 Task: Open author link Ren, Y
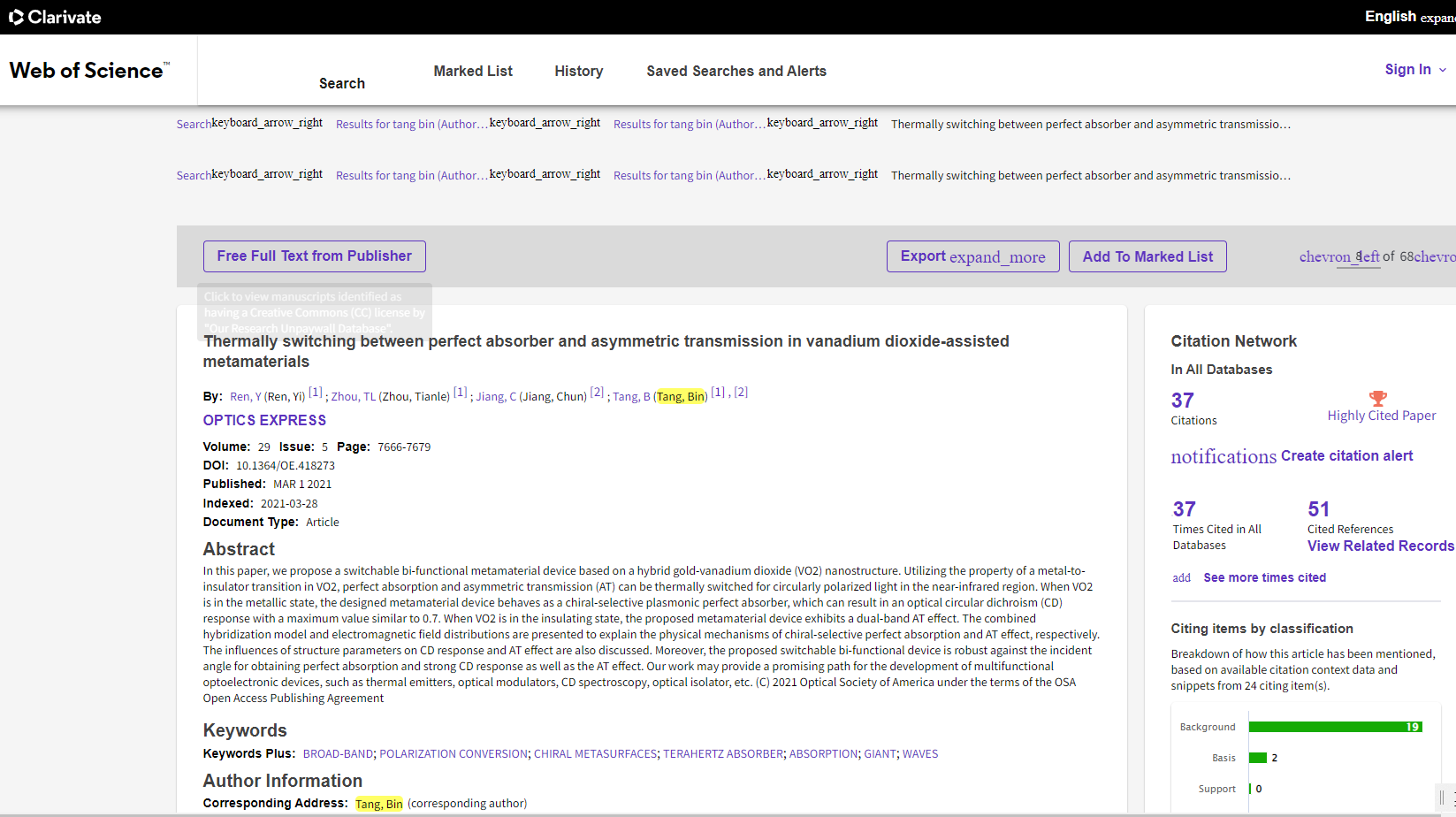(x=246, y=396)
